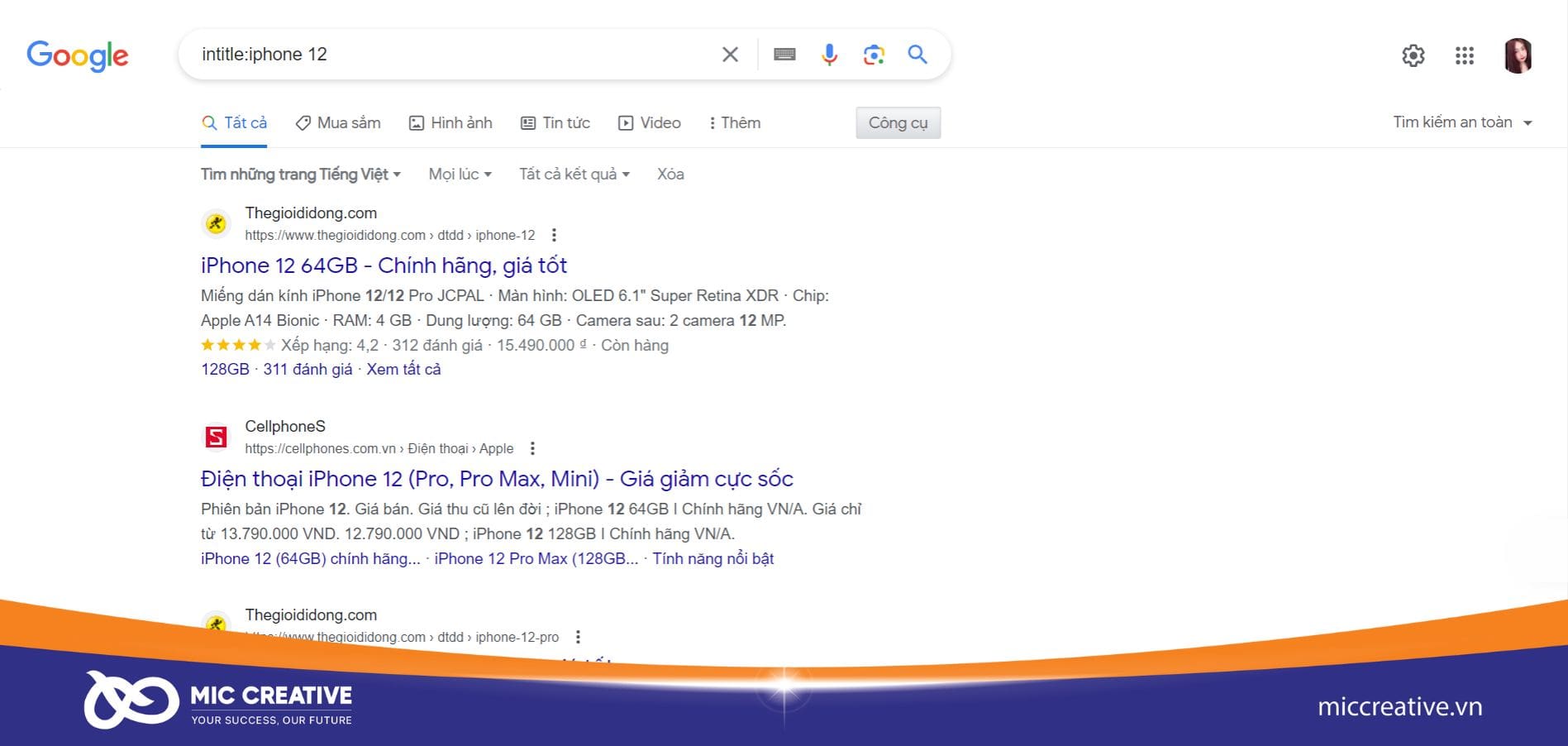
Task: Click the Xem tất cả link
Action: [403, 370]
